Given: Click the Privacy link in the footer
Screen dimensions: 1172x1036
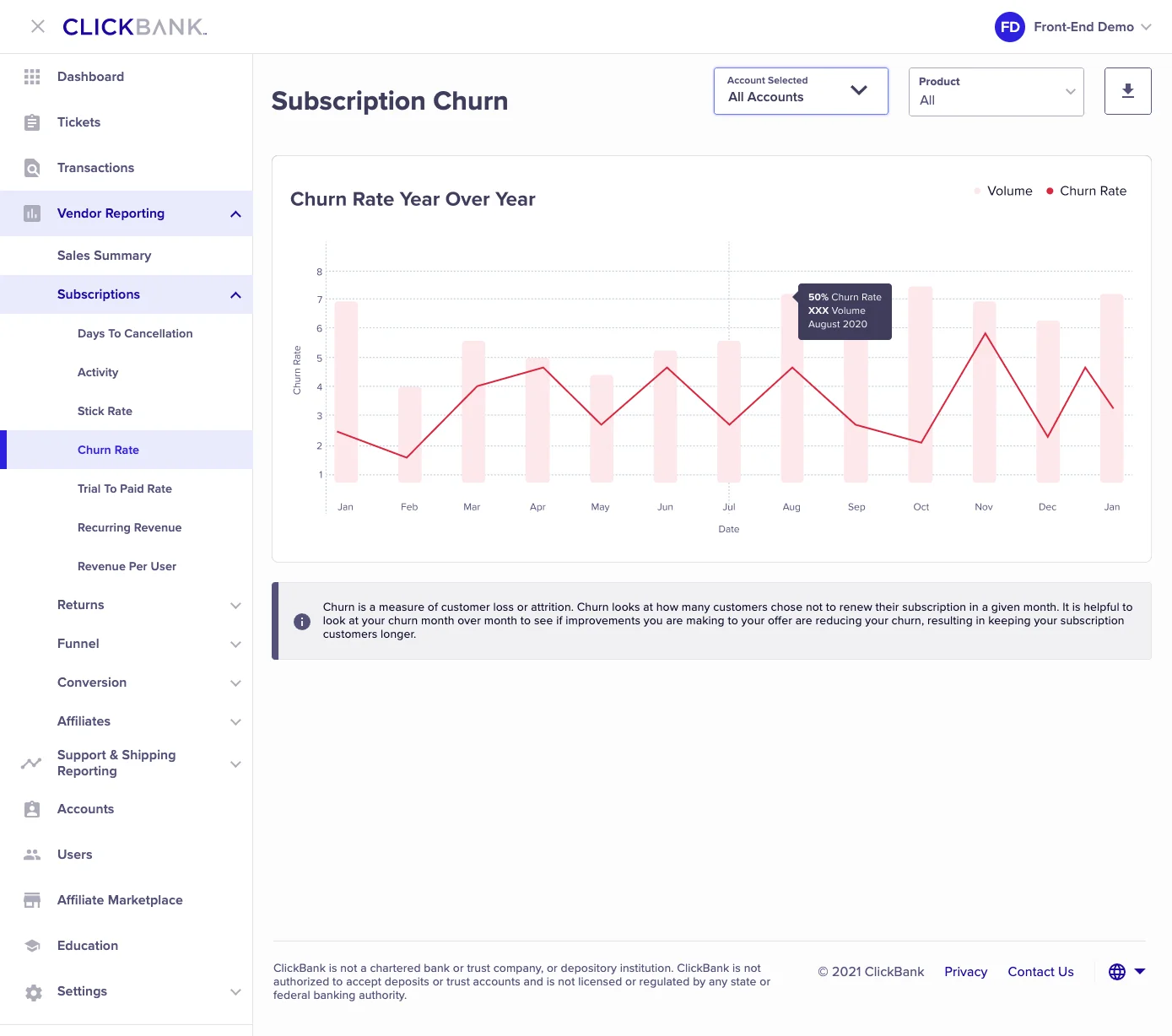Looking at the screenshot, I should pyautogui.click(x=965, y=972).
